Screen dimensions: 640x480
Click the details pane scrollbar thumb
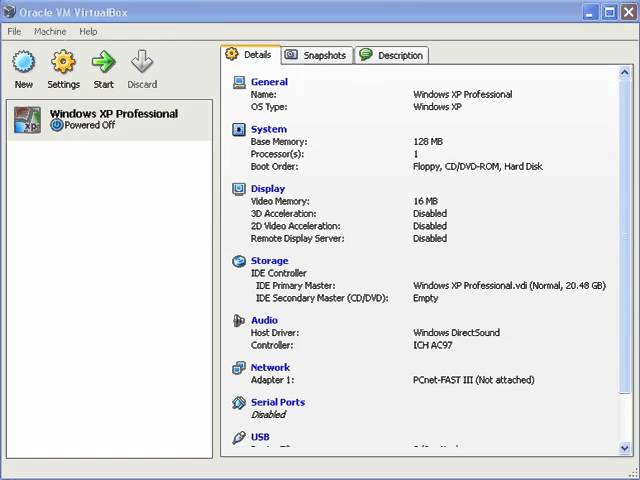click(624, 237)
